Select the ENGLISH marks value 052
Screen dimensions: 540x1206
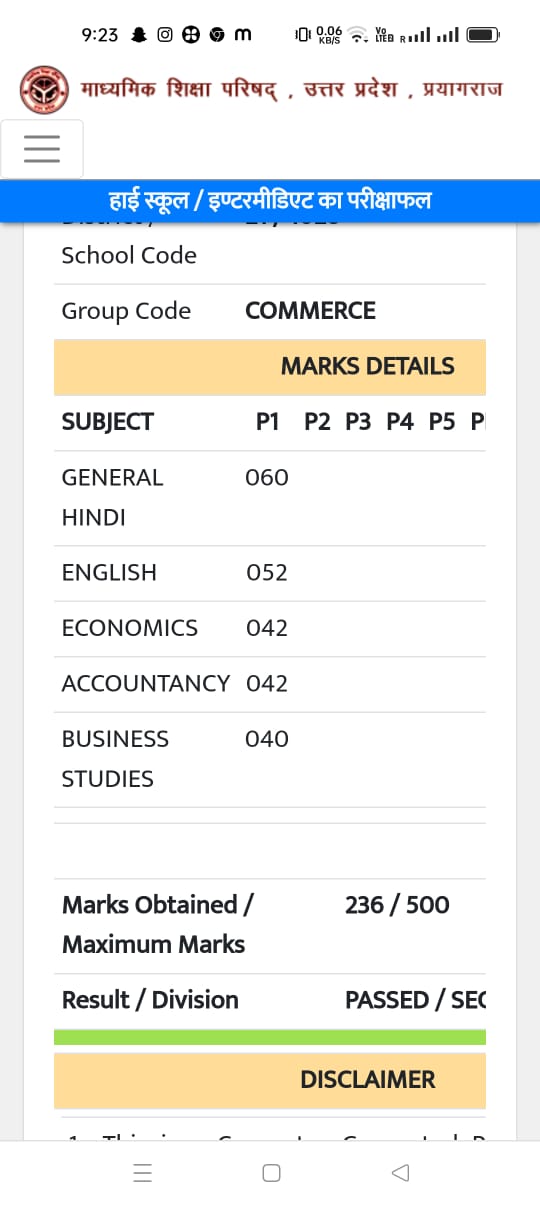click(x=267, y=573)
